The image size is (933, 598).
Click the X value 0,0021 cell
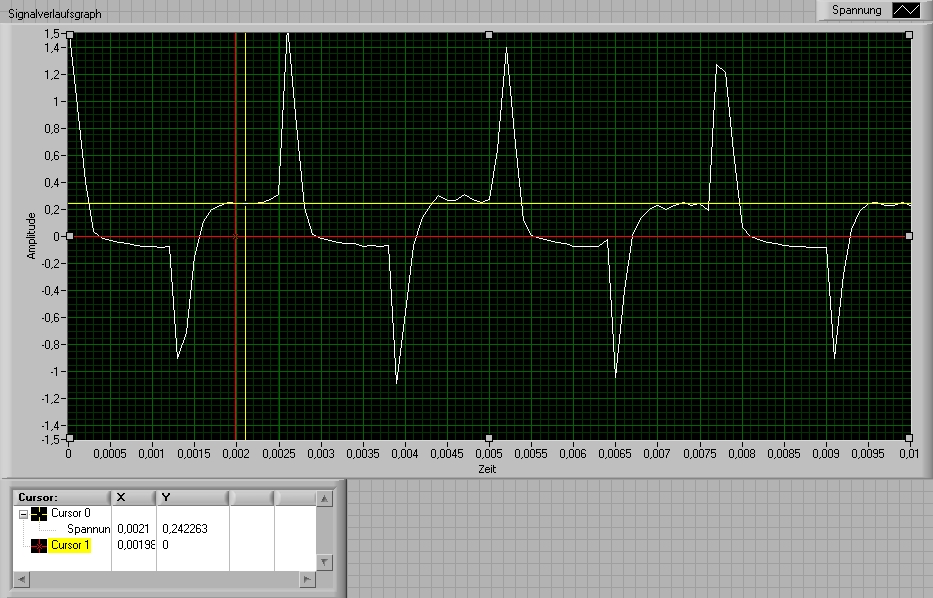point(133,529)
